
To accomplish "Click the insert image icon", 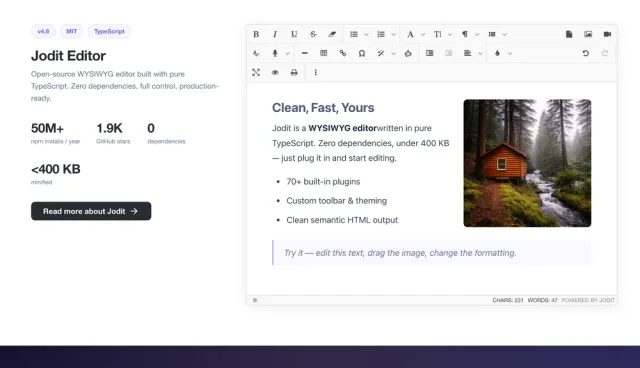I will coord(588,34).
